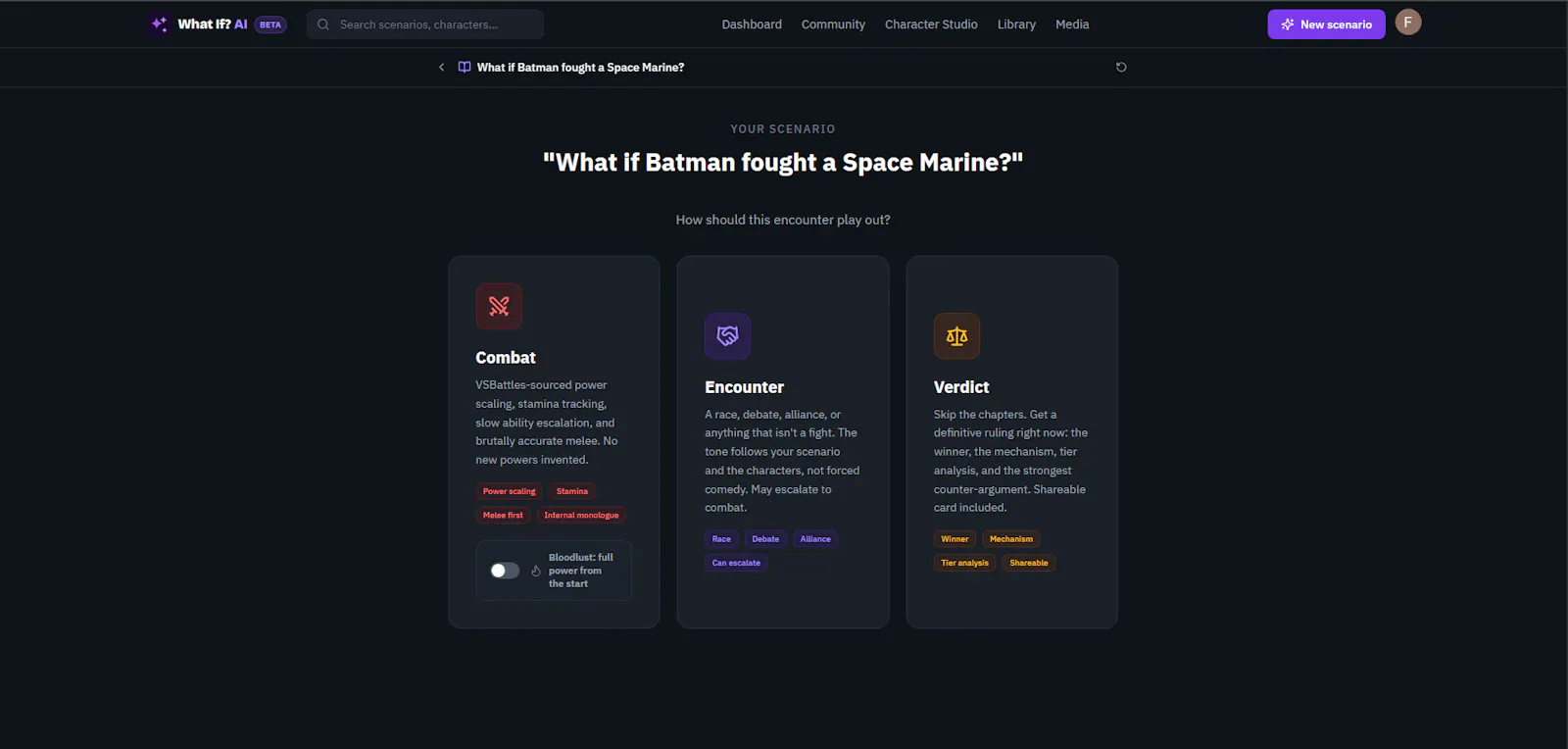Open the Media menu item

coord(1072,25)
